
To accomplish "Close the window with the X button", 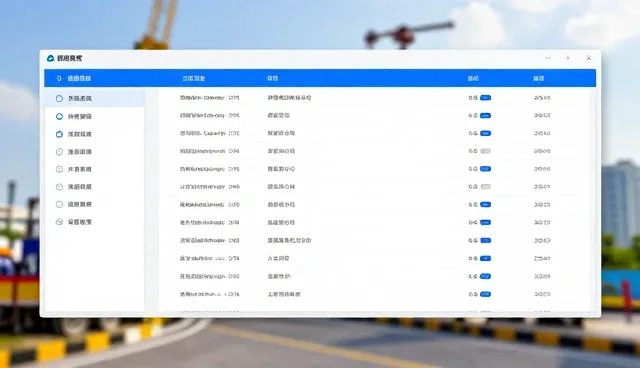I will tap(589, 58).
